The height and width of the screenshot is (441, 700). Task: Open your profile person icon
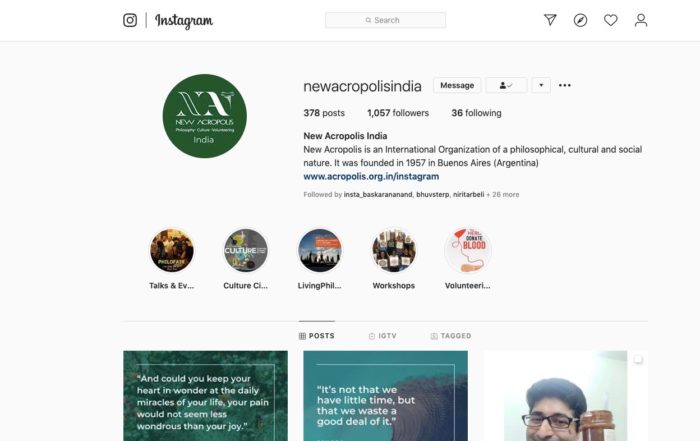(x=641, y=20)
